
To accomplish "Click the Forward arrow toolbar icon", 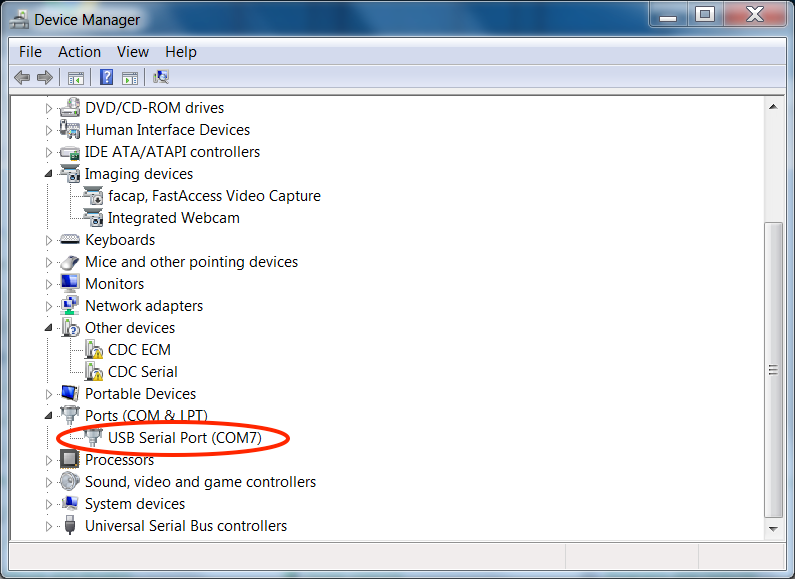I will pos(45,78).
